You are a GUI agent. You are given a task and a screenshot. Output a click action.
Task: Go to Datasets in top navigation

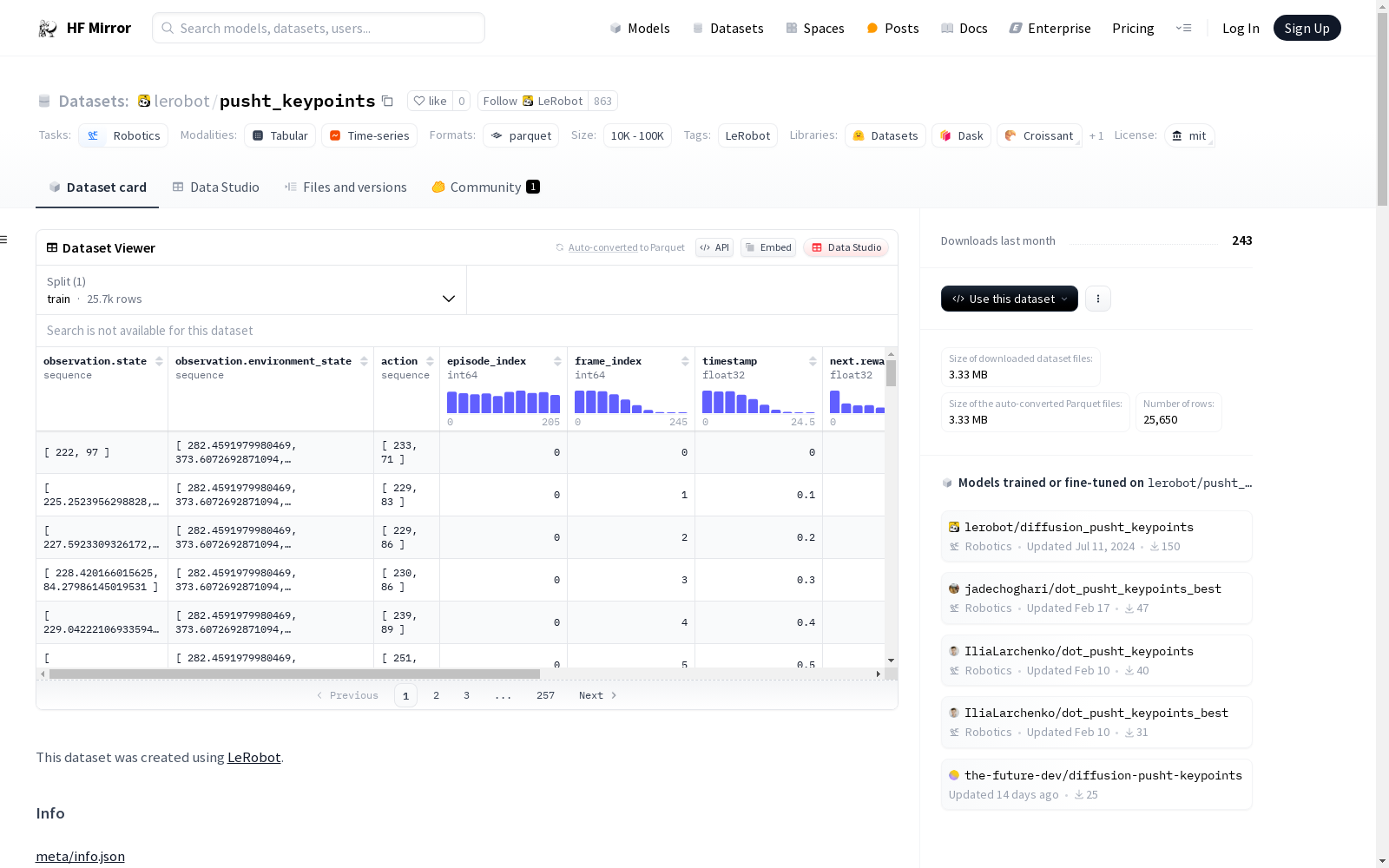tap(727, 29)
